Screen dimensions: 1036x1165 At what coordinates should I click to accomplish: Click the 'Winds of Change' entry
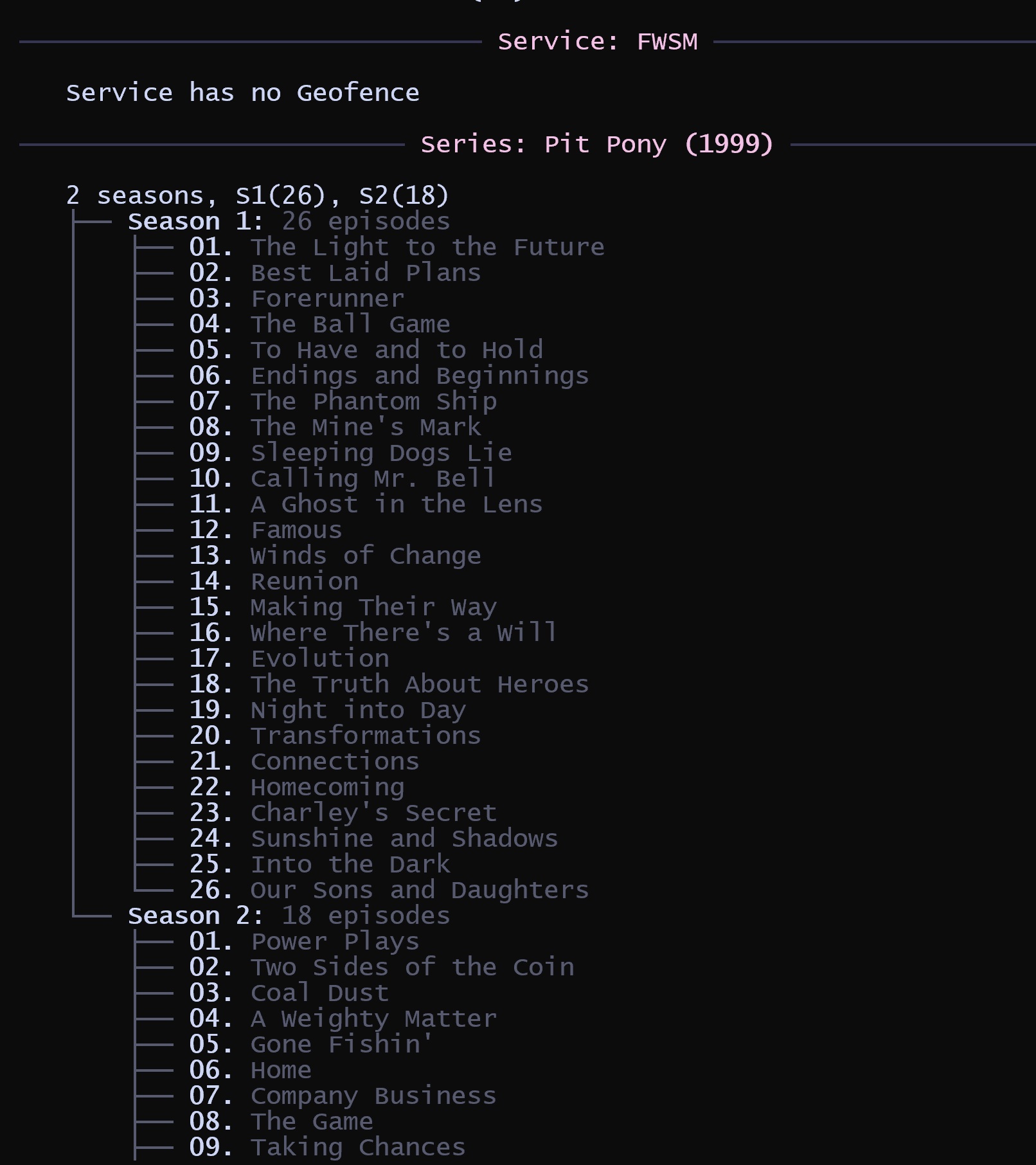365,556
